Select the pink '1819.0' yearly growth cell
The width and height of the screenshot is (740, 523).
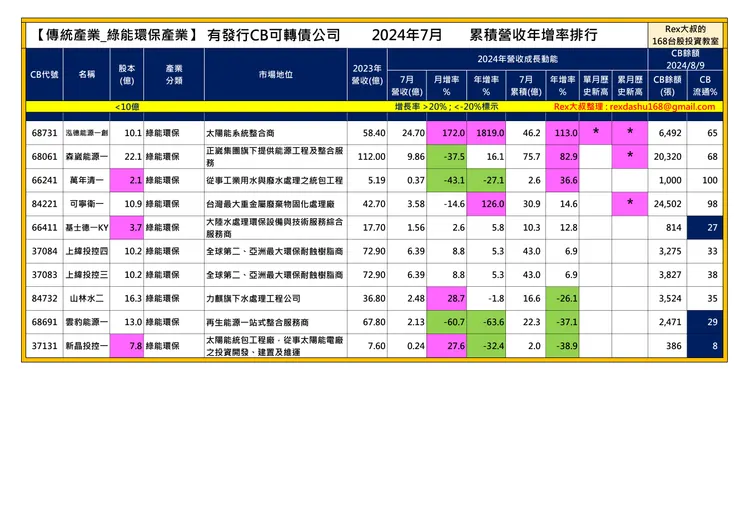pyautogui.click(x=486, y=133)
